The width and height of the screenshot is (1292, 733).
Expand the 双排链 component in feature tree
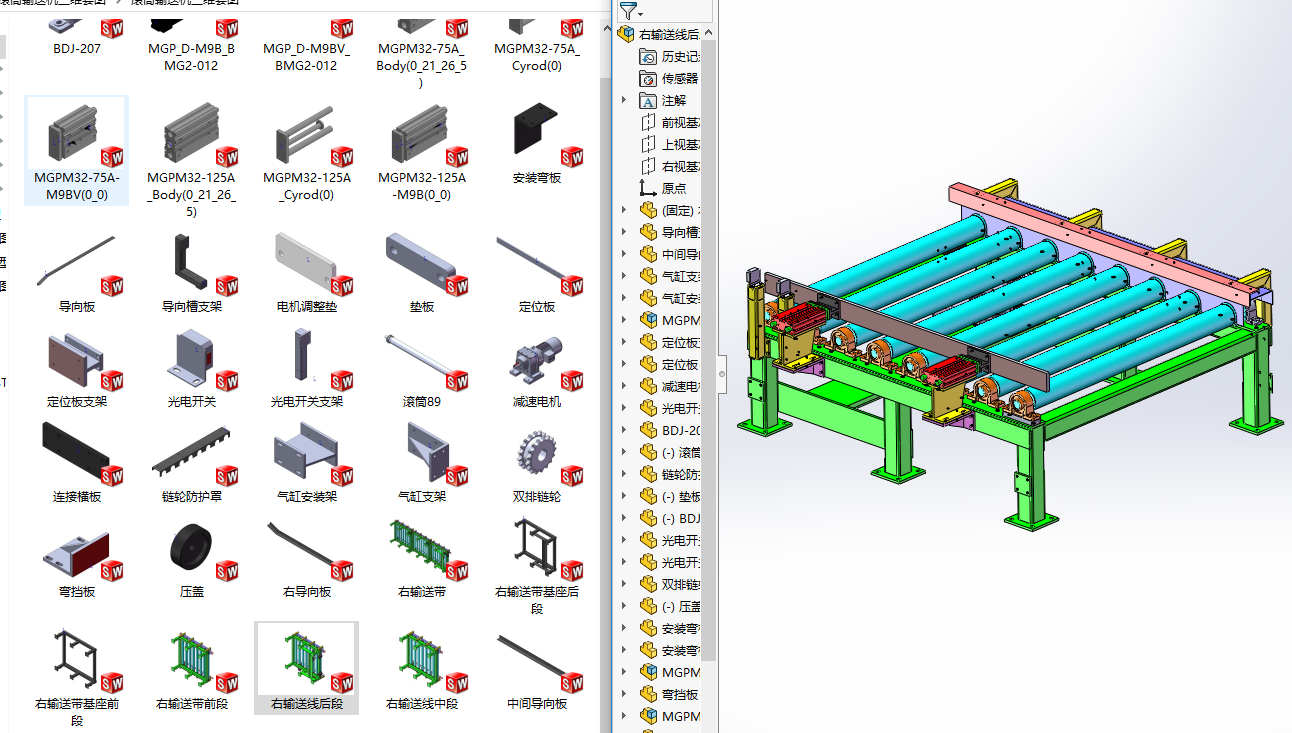click(624, 584)
